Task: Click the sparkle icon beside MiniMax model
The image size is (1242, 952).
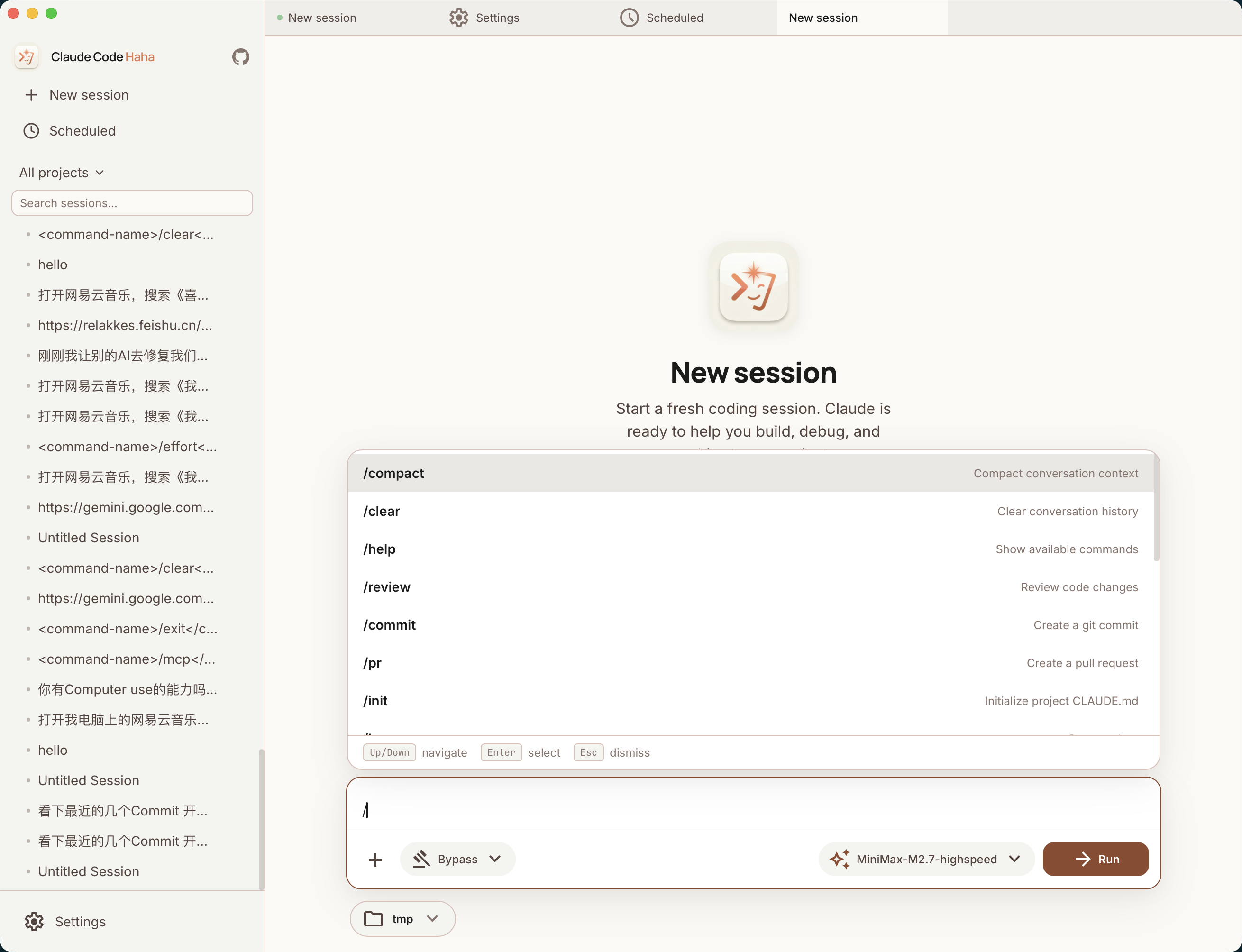Action: coord(840,859)
